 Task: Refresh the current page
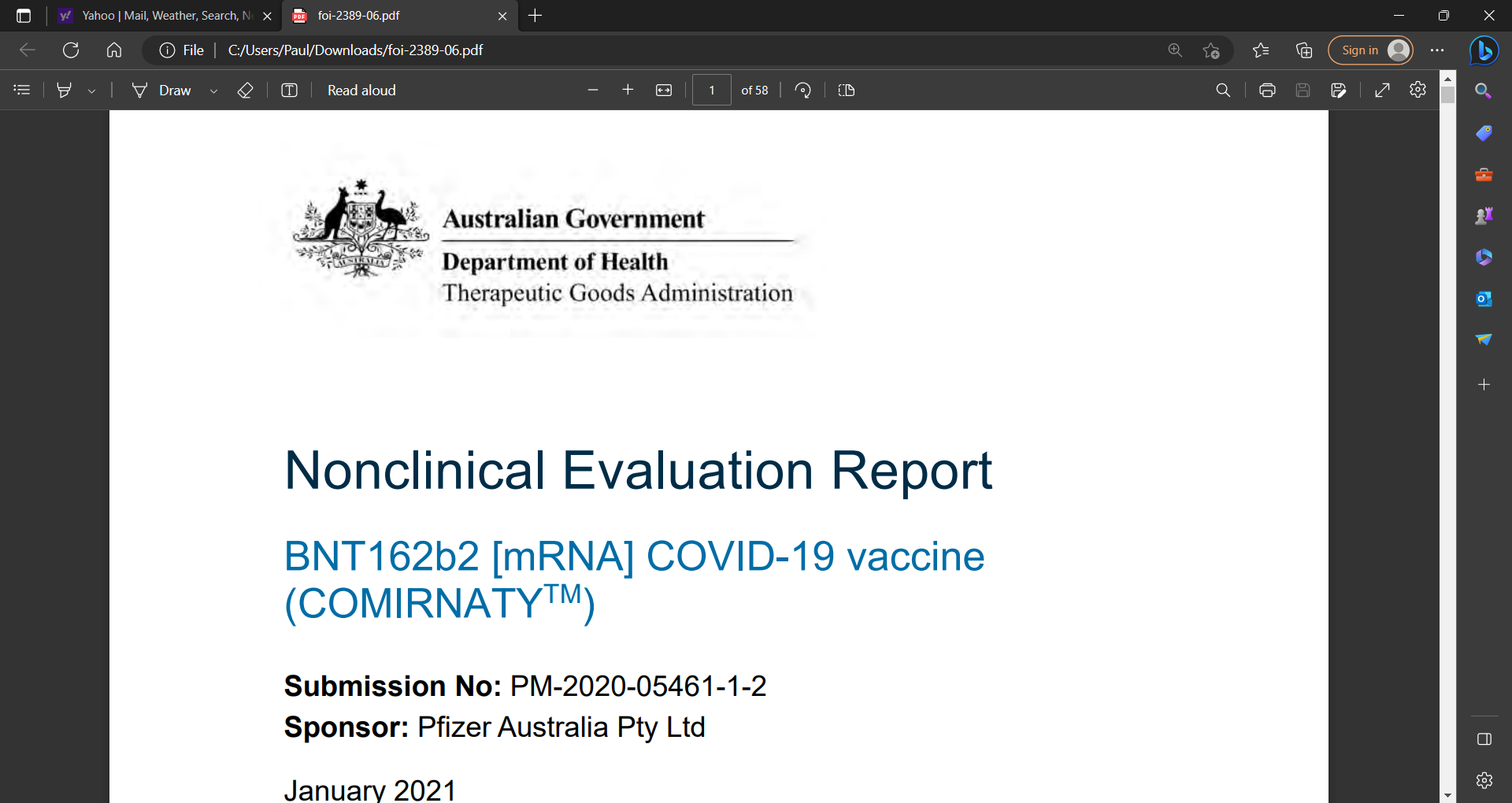click(x=71, y=50)
